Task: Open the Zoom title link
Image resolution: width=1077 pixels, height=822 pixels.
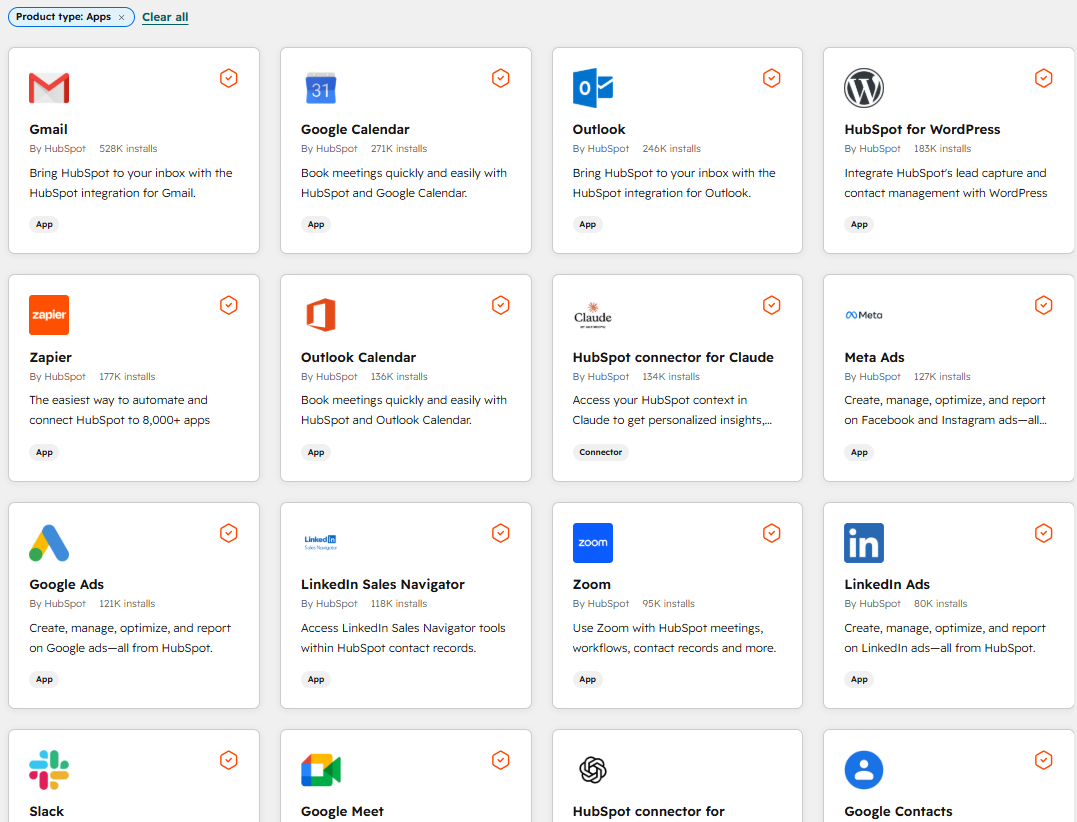Action: (591, 584)
